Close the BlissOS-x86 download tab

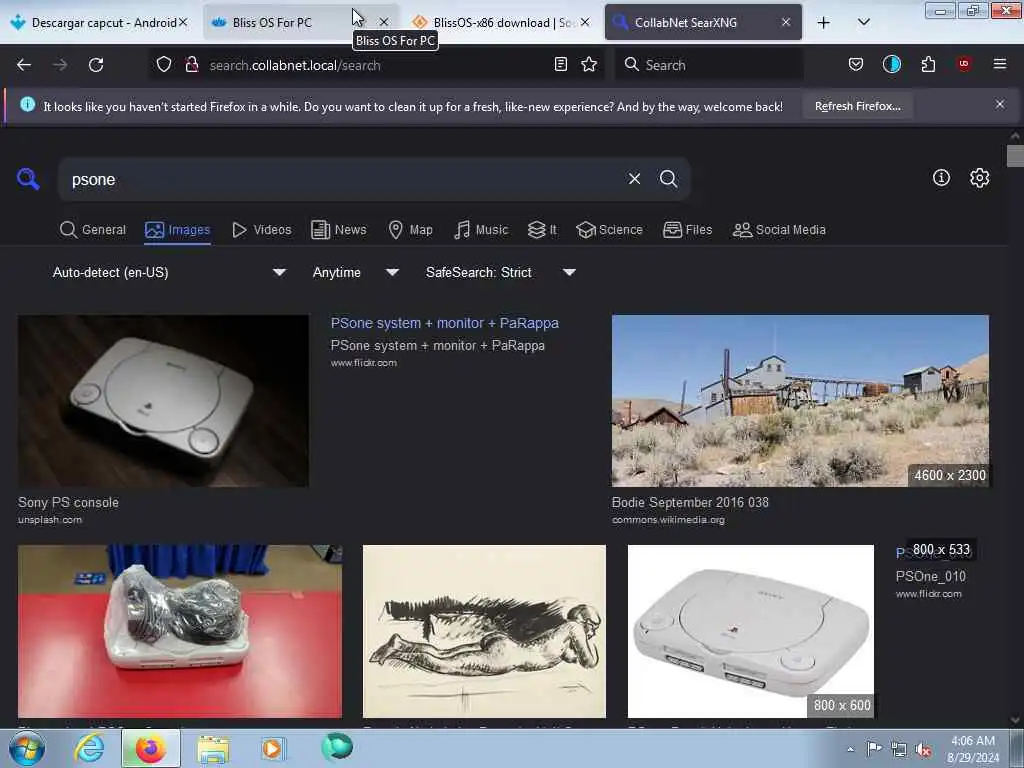pyautogui.click(x=585, y=23)
